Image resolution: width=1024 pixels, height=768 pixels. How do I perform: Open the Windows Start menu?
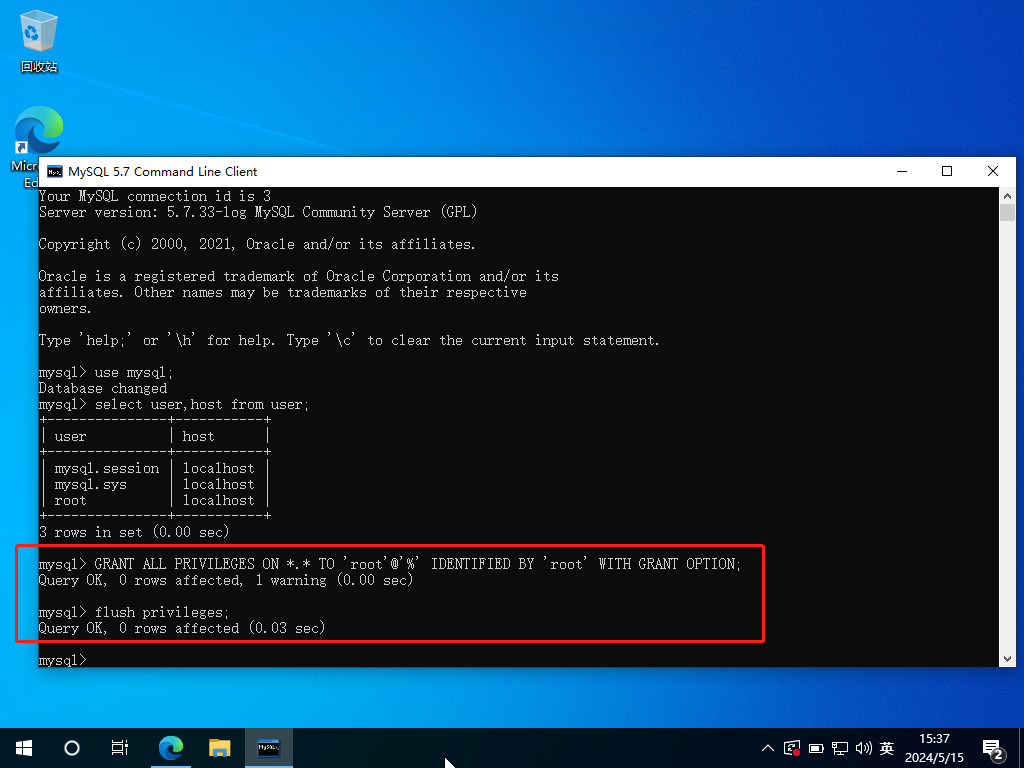click(x=24, y=747)
